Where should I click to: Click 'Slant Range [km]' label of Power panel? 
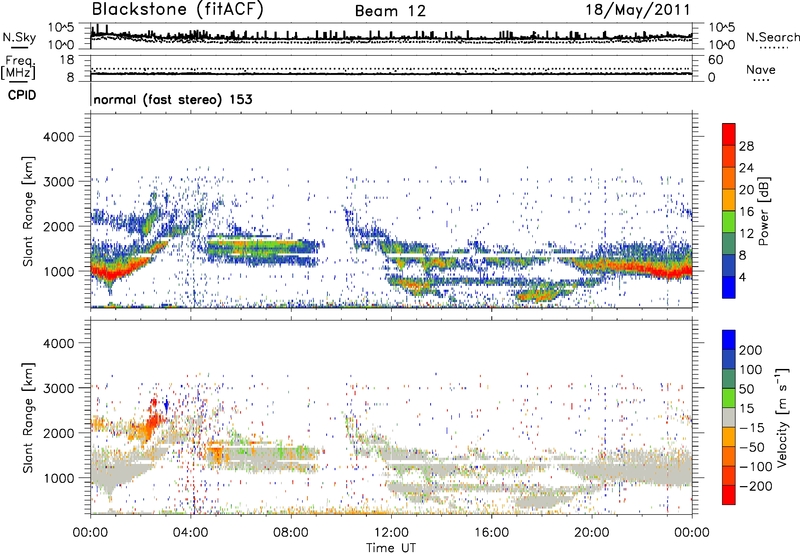pyautogui.click(x=28, y=211)
